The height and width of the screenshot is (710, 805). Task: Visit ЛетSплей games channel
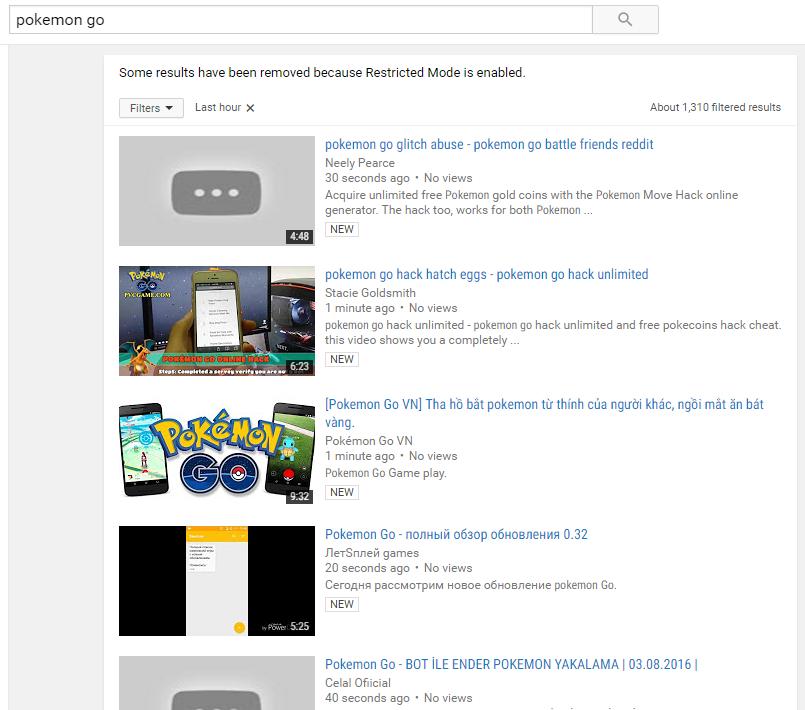pos(372,553)
